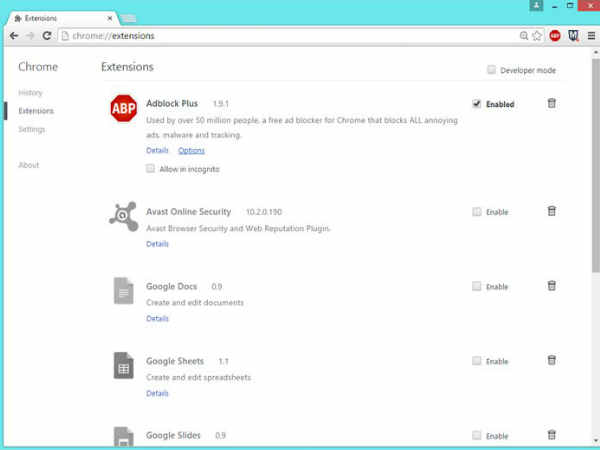Click the Google Slides extension name
The height and width of the screenshot is (450, 600).
coord(173,435)
